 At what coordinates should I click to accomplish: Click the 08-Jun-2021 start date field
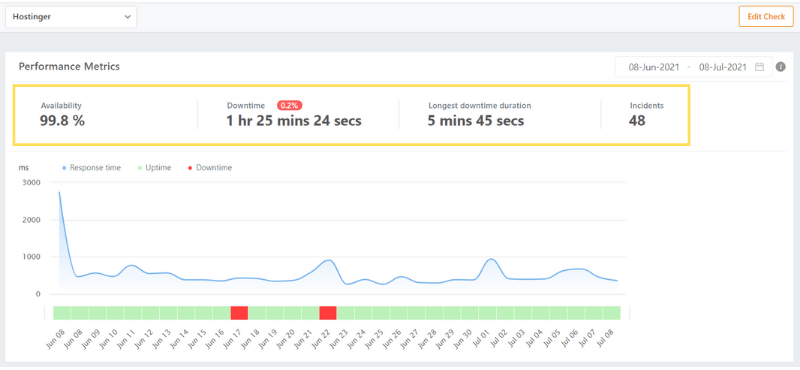[654, 67]
